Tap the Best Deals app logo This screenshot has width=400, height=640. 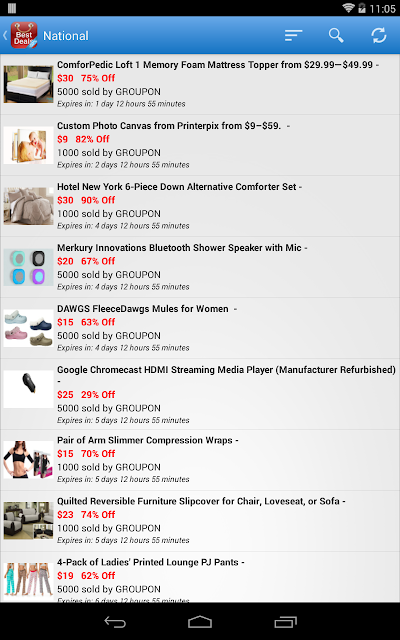pyautogui.click(x=24, y=35)
